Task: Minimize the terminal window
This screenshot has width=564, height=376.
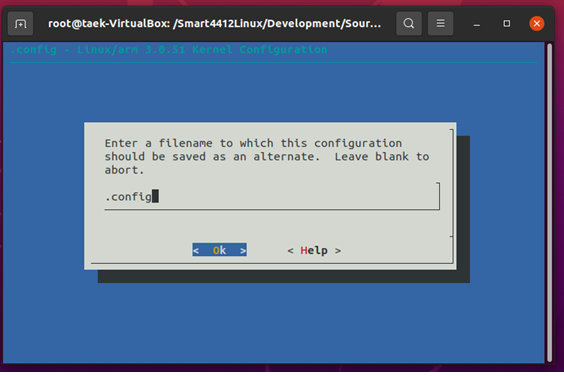Action: (477, 24)
